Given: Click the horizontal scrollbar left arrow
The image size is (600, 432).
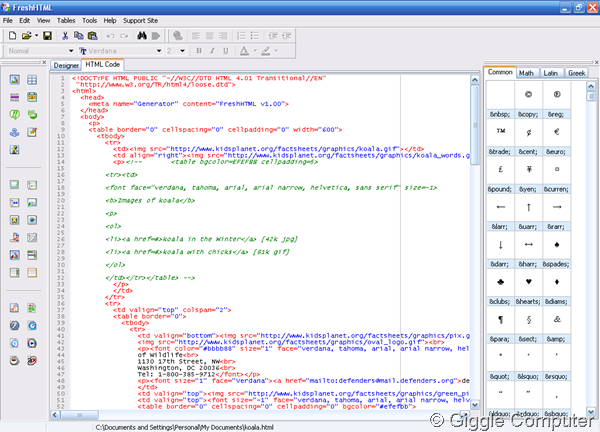Looking at the screenshot, I should click(x=55, y=415).
